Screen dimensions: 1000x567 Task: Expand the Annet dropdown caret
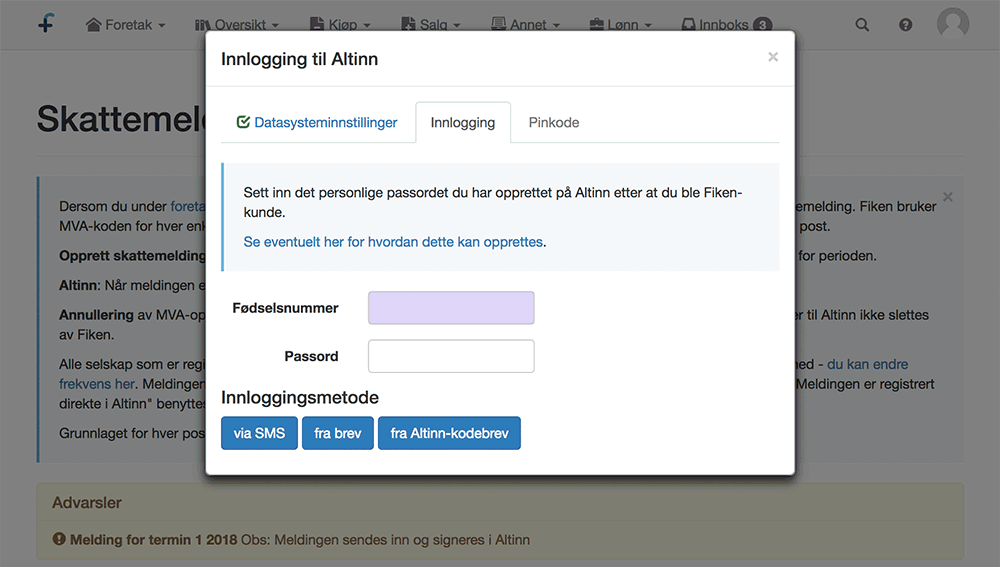pos(556,26)
